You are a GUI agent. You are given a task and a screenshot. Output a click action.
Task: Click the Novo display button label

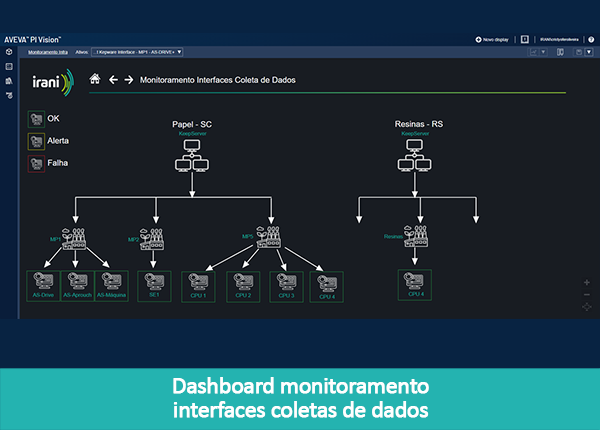(x=496, y=39)
